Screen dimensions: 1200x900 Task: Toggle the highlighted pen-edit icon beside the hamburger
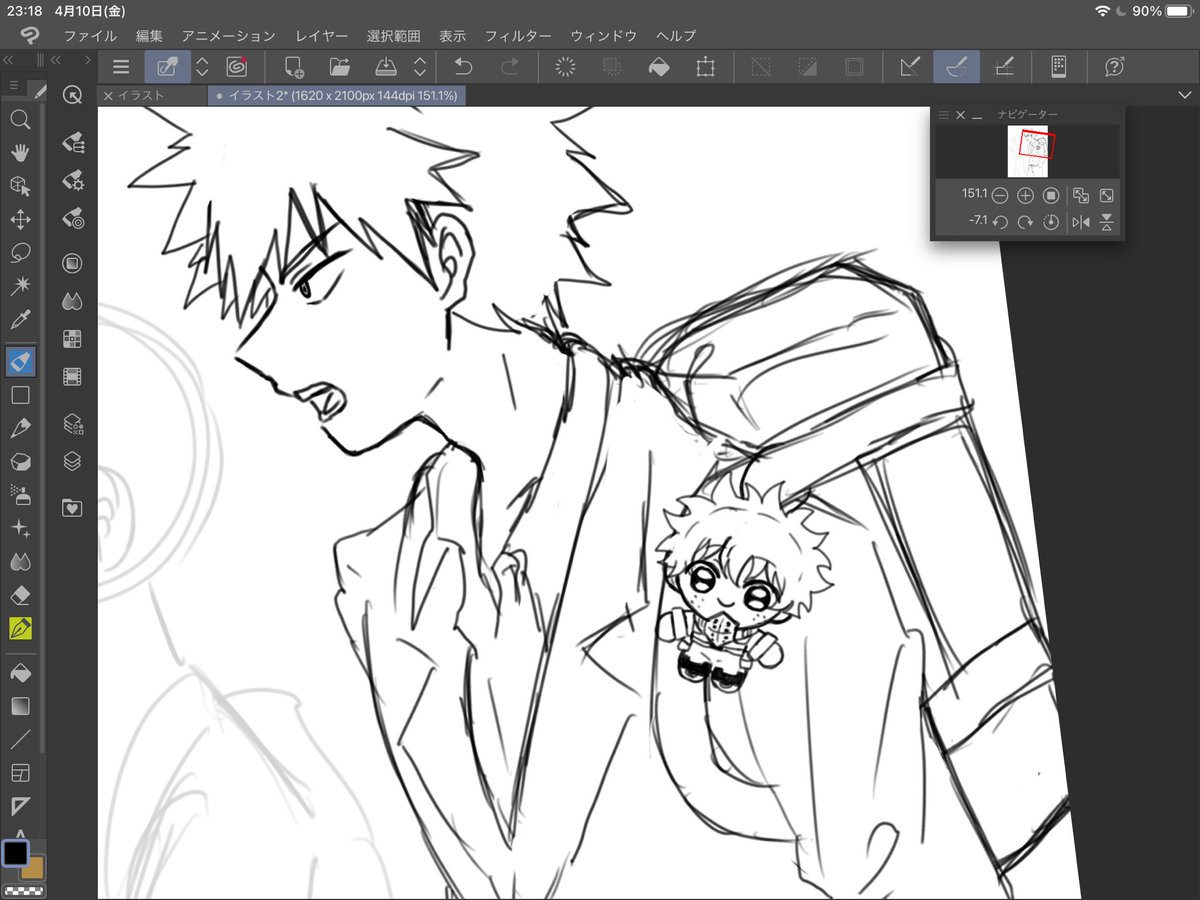point(167,67)
